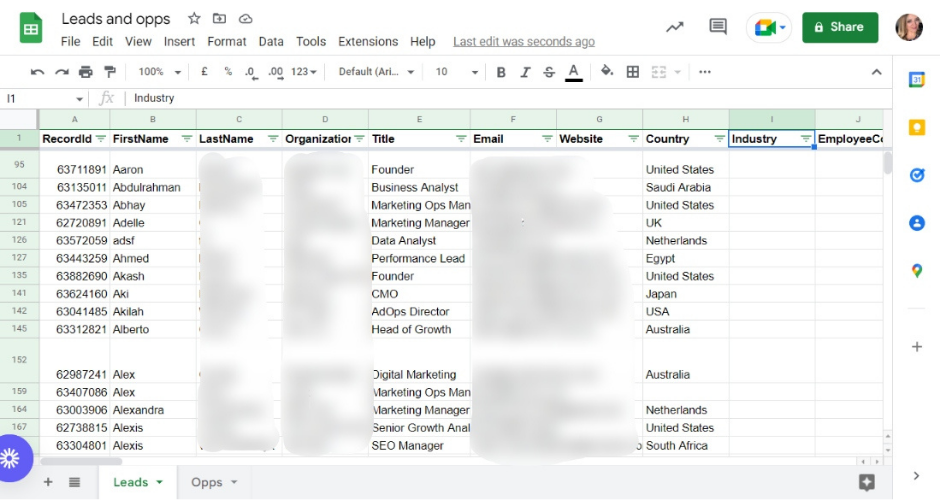Click the Name box showing I1
The height and width of the screenshot is (500, 940).
point(40,98)
